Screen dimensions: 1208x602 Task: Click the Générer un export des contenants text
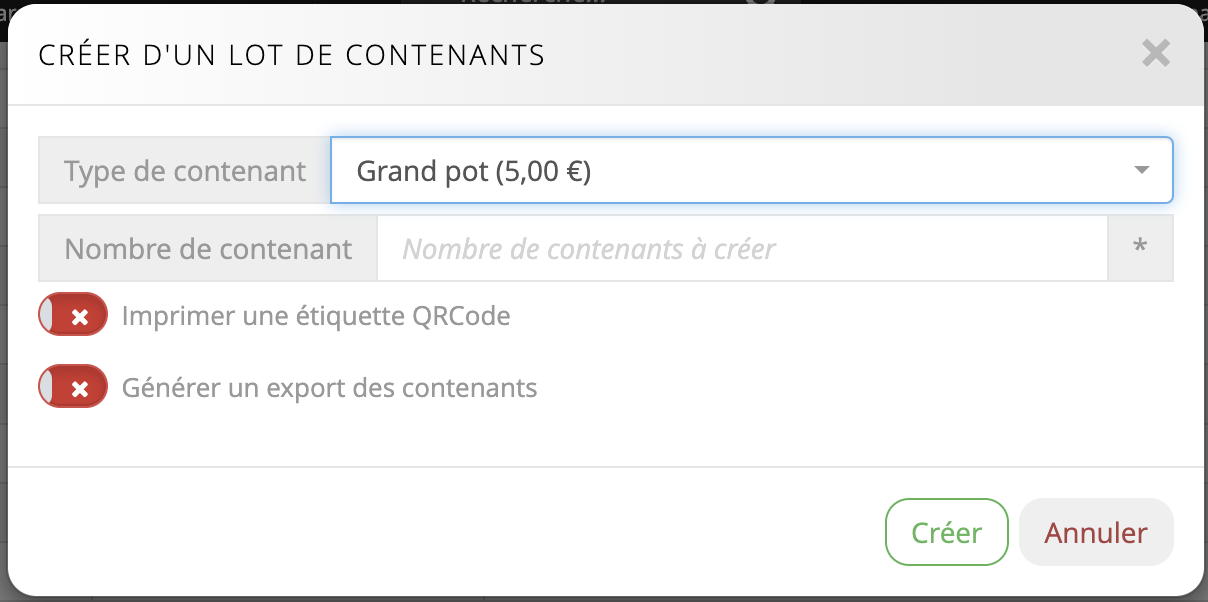point(330,388)
